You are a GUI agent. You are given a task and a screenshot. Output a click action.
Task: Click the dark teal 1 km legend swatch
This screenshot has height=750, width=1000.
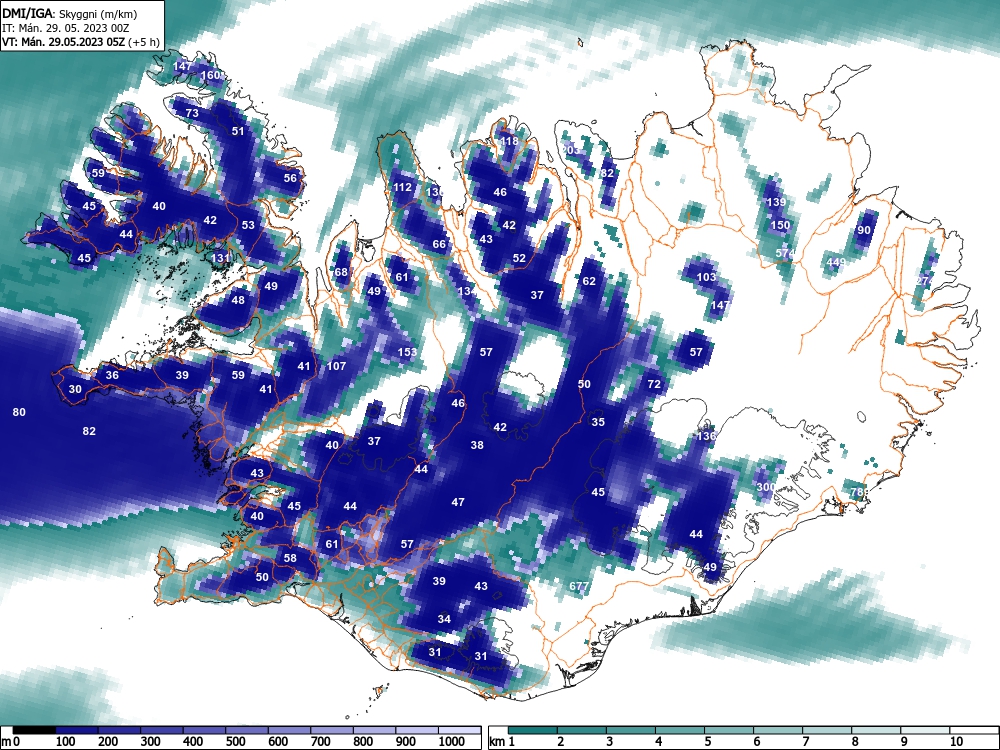(x=533, y=730)
